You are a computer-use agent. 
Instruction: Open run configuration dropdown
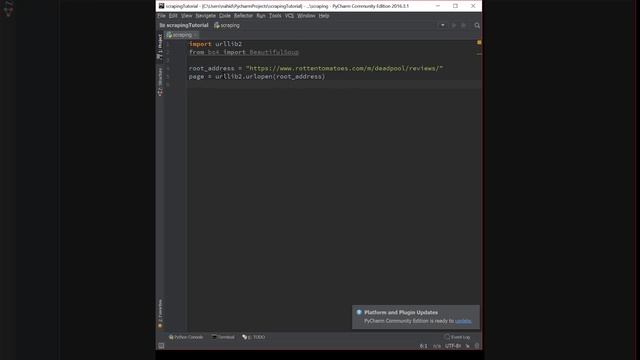coord(442,25)
